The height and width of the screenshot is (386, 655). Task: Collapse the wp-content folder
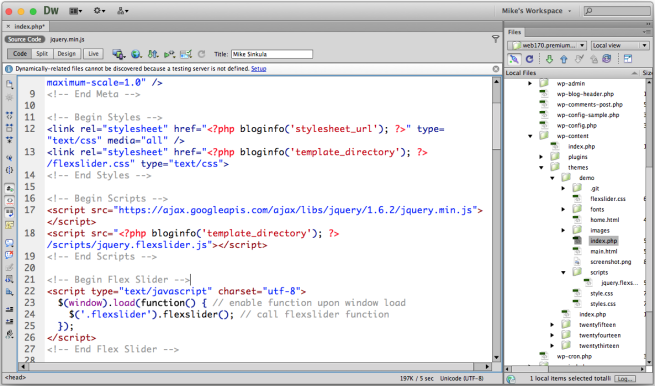click(530, 136)
